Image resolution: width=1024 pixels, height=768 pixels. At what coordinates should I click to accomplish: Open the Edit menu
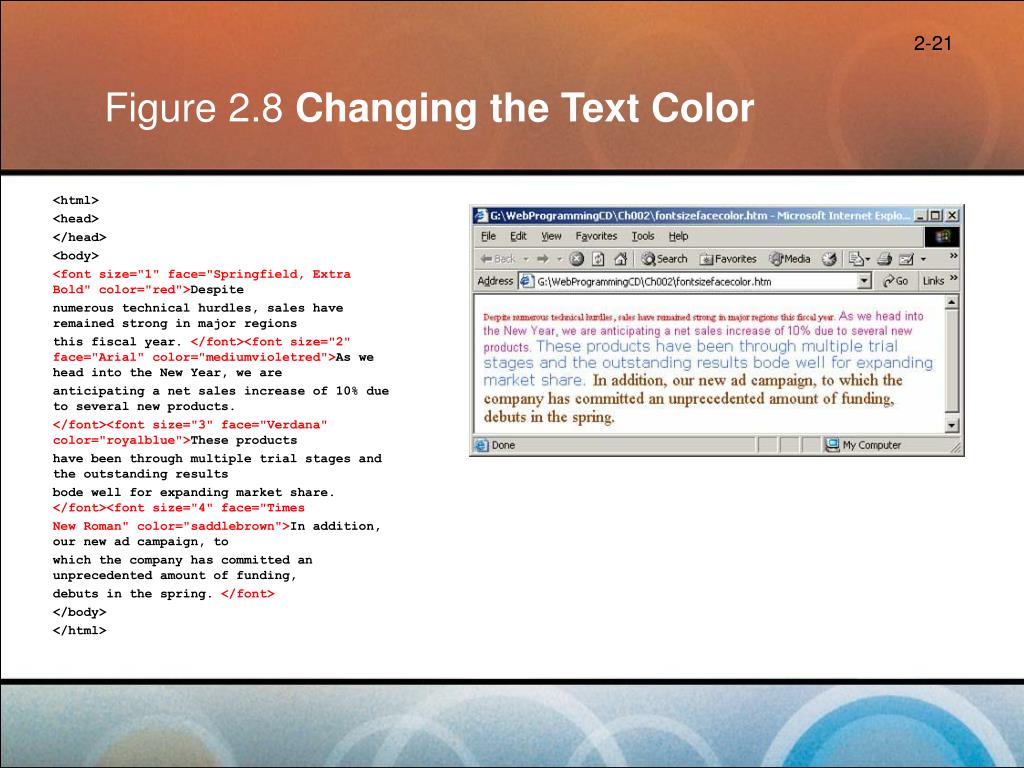coord(519,236)
